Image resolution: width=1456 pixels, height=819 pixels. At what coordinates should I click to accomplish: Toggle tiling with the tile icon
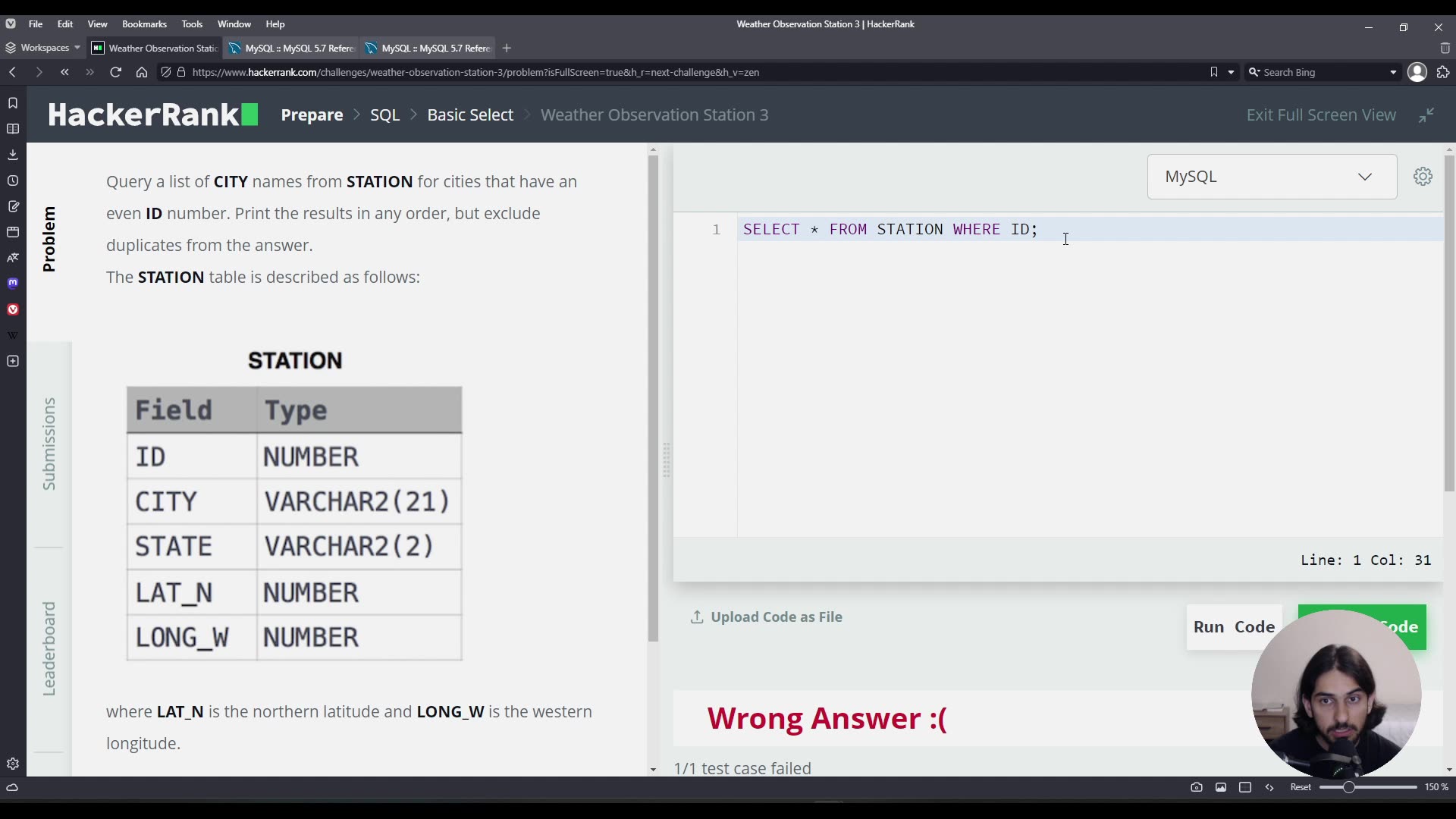1246,788
